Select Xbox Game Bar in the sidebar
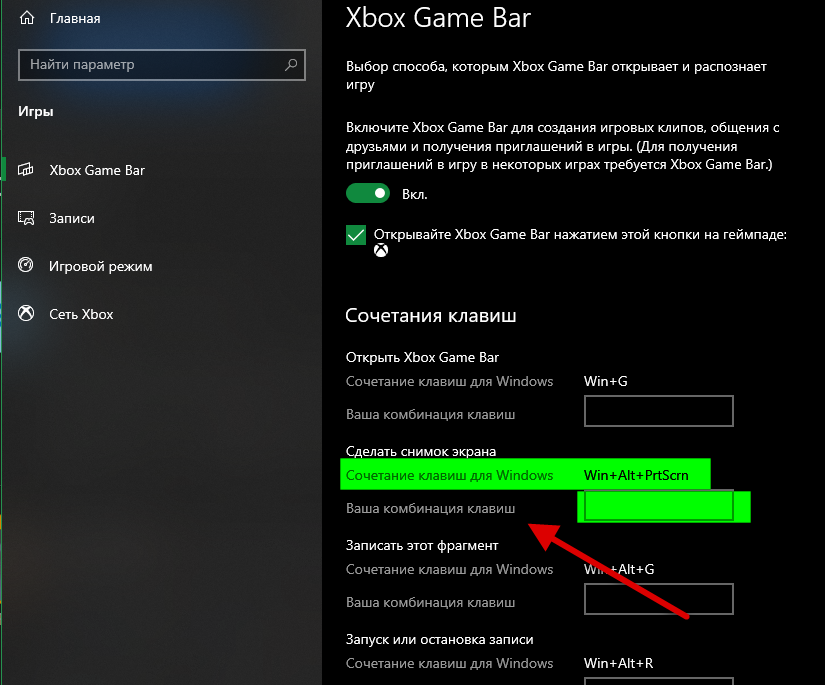825x685 pixels. tap(97, 170)
